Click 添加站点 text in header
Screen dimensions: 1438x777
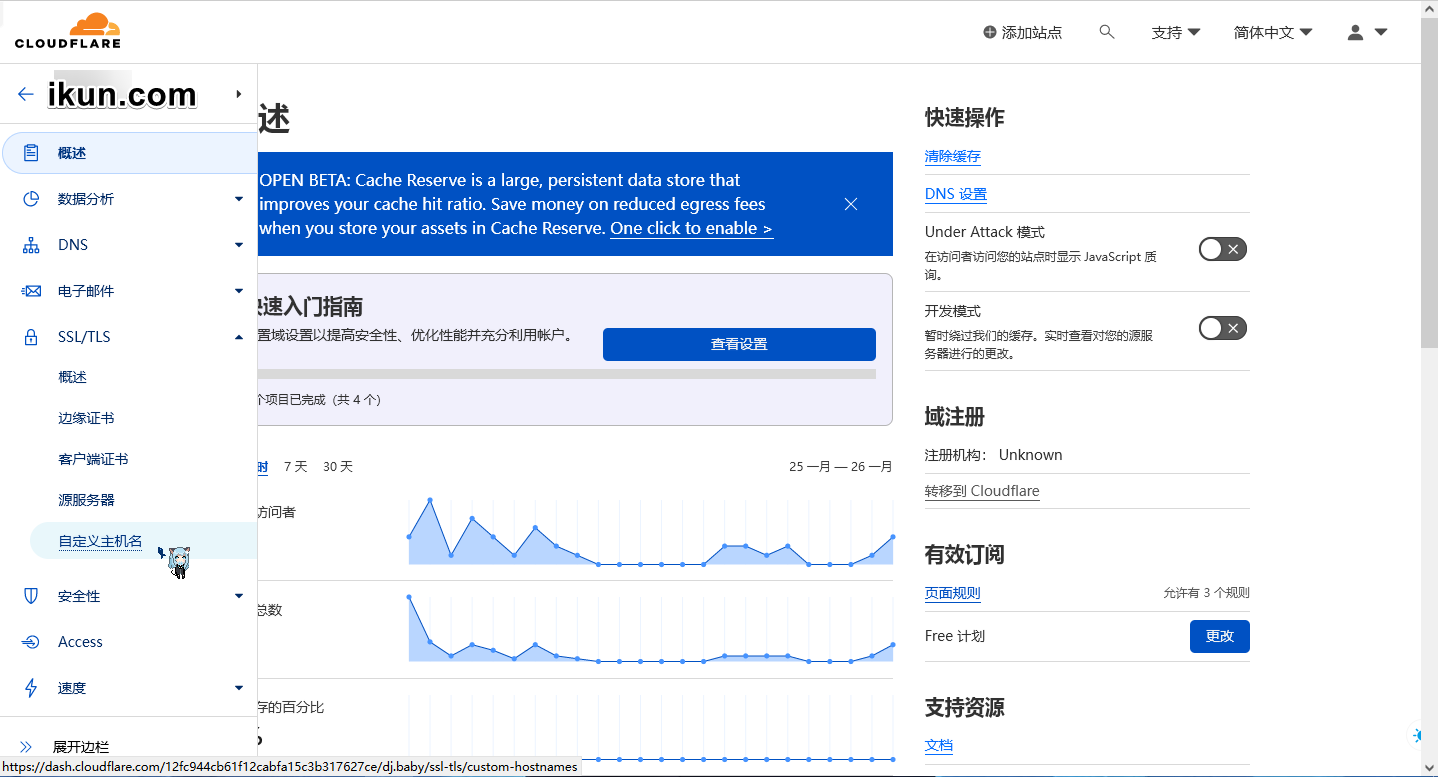pyautogui.click(x=1032, y=33)
